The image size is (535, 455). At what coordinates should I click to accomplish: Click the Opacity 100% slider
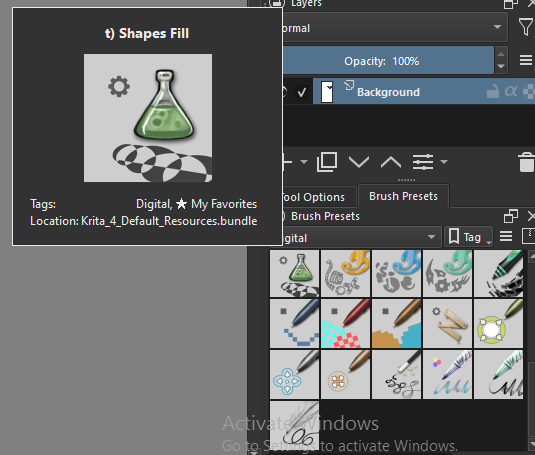tap(388, 61)
